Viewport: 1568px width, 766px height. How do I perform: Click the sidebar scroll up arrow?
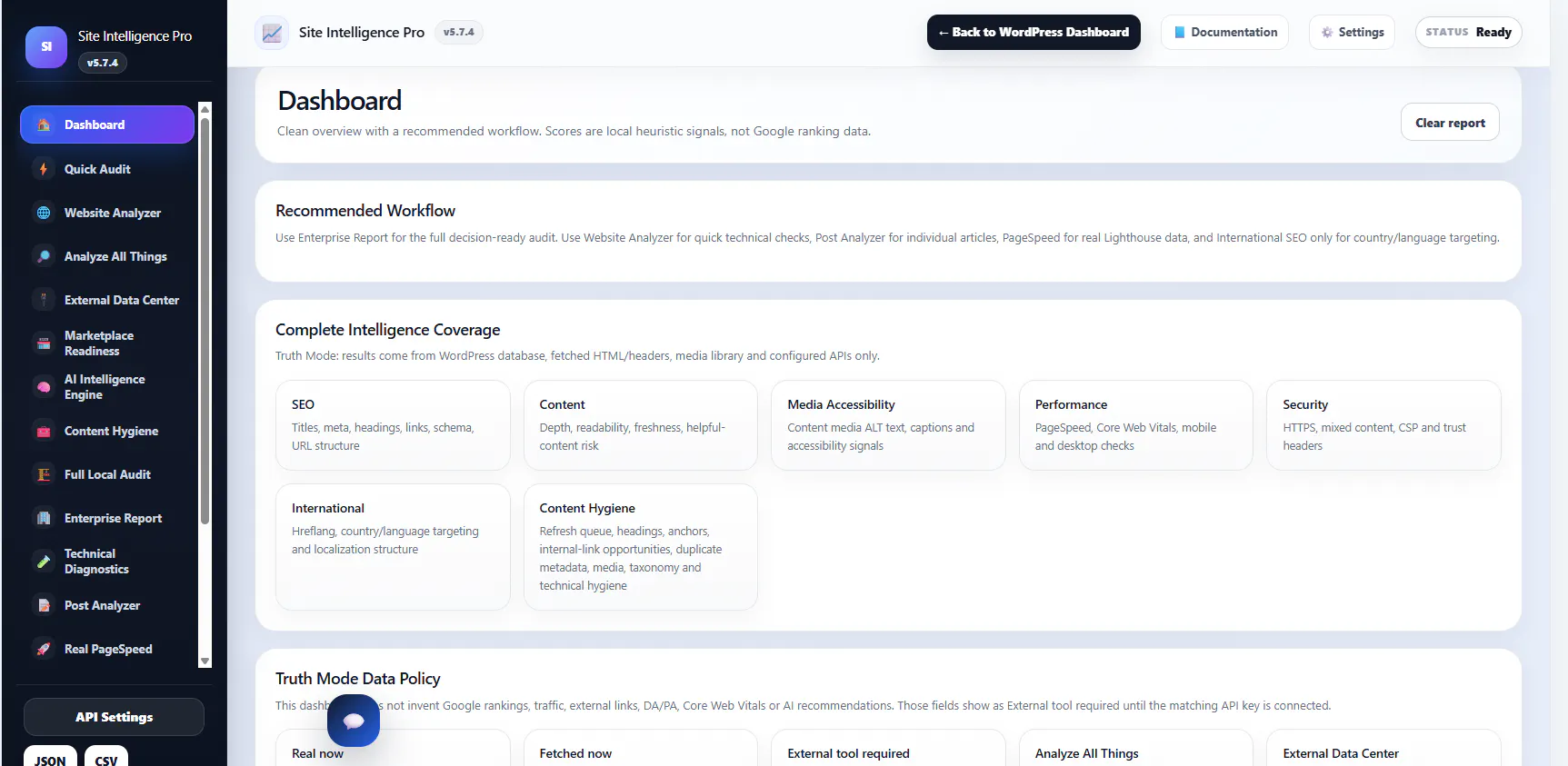pos(205,109)
